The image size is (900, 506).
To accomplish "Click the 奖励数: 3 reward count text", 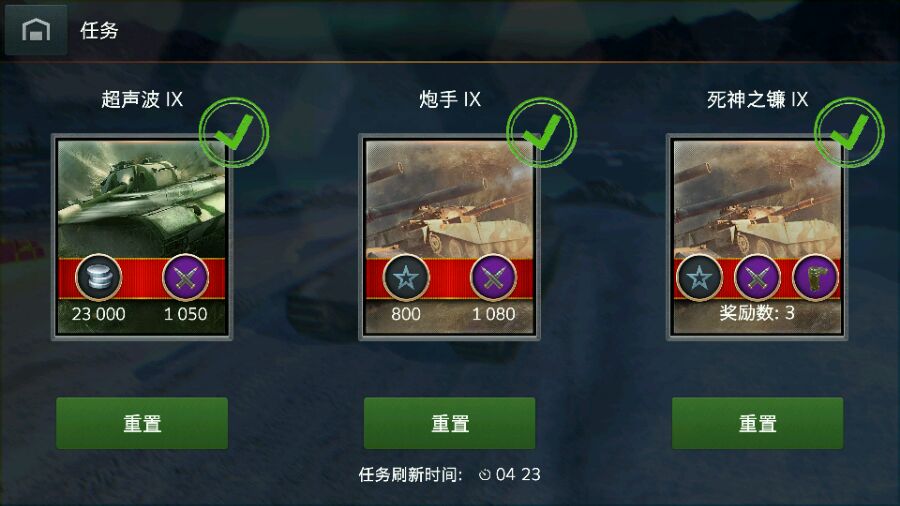I will coord(757,313).
